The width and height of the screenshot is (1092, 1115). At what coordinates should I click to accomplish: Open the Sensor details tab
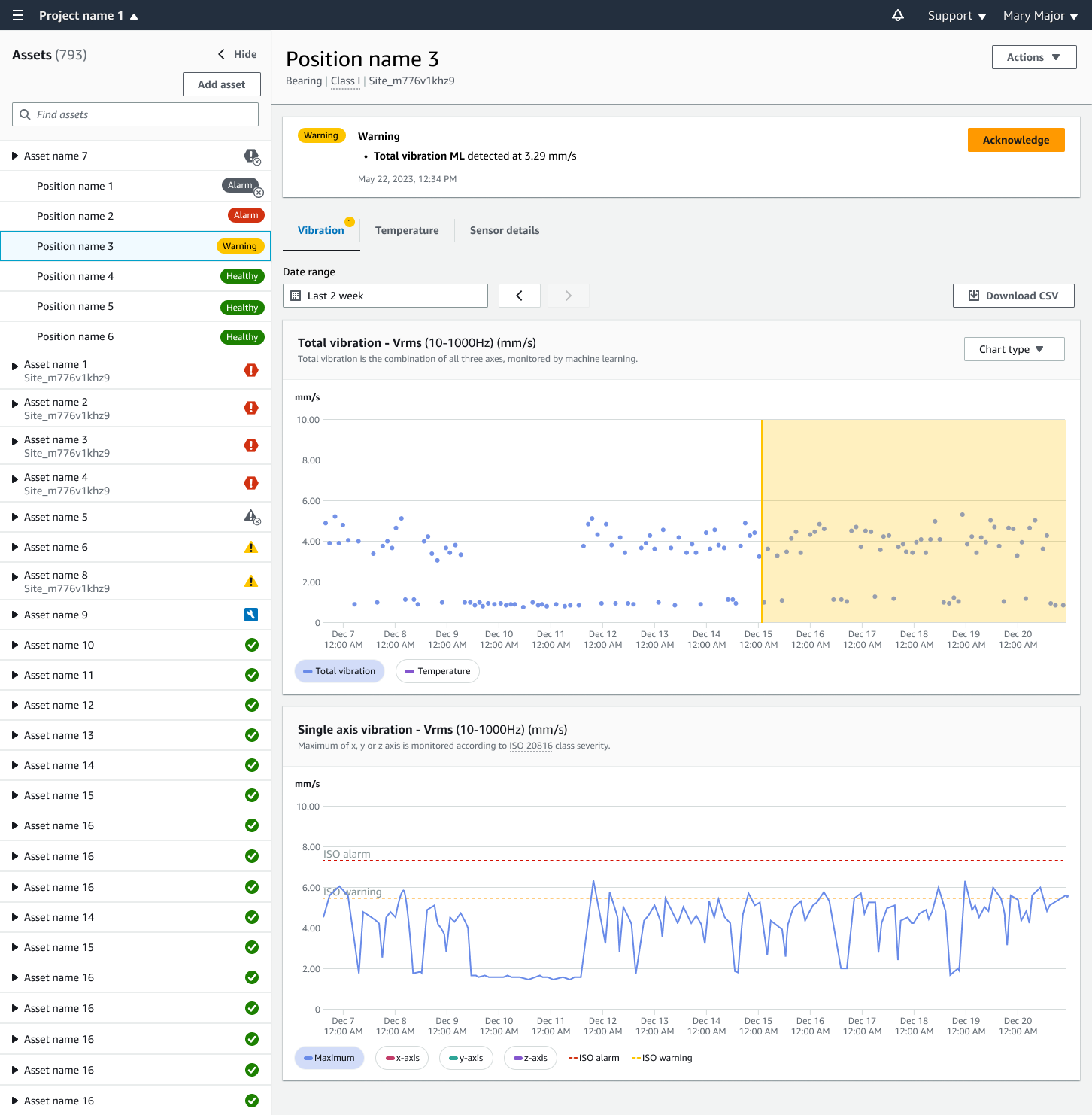504,230
